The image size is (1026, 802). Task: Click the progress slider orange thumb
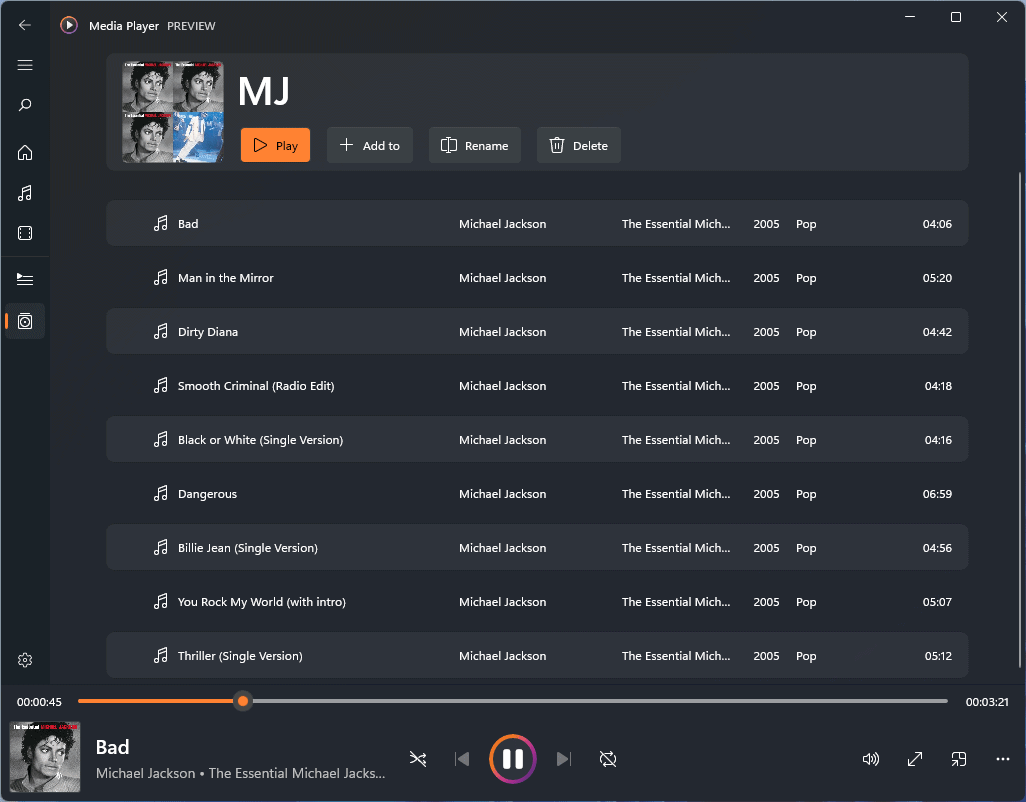tap(243, 701)
